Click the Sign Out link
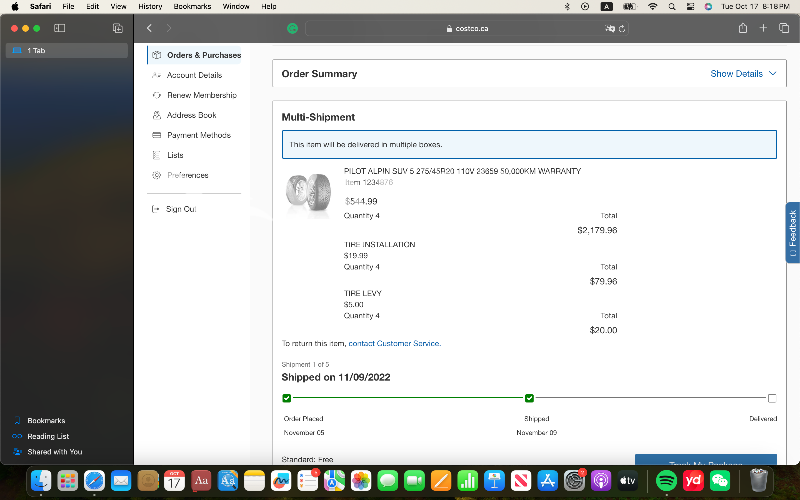The image size is (800, 500). pyautogui.click(x=180, y=209)
